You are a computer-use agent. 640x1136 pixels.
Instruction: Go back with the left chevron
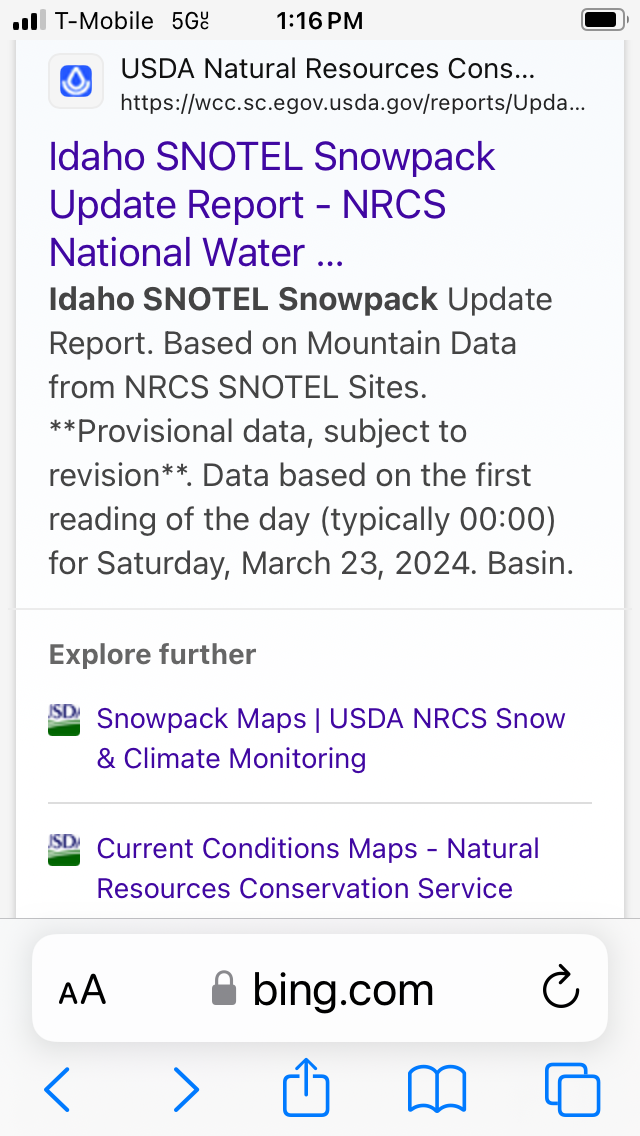(x=58, y=1088)
